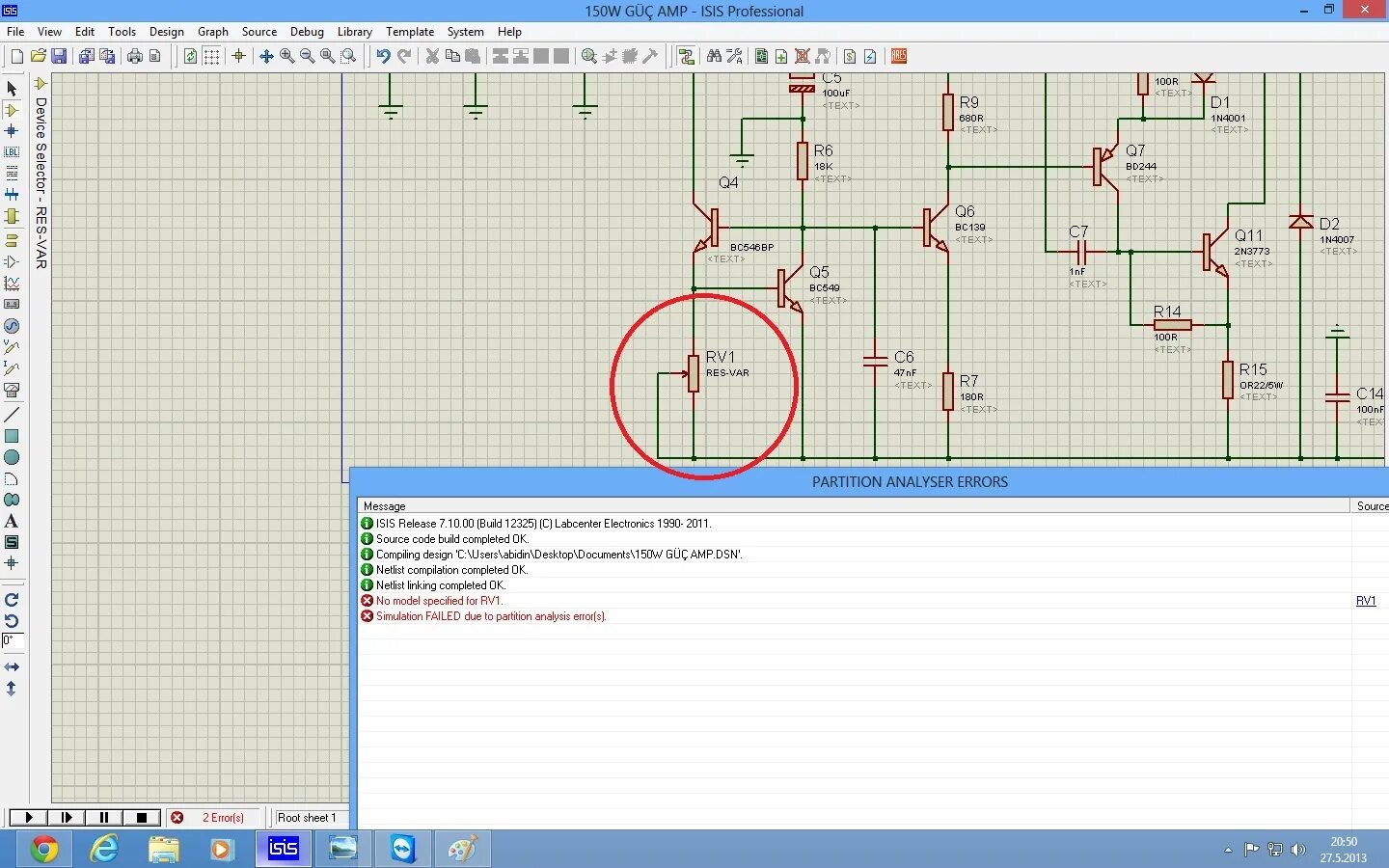This screenshot has width=1389, height=868.
Task: Select 'No model specified for RV1' error row
Action: [x=853, y=601]
